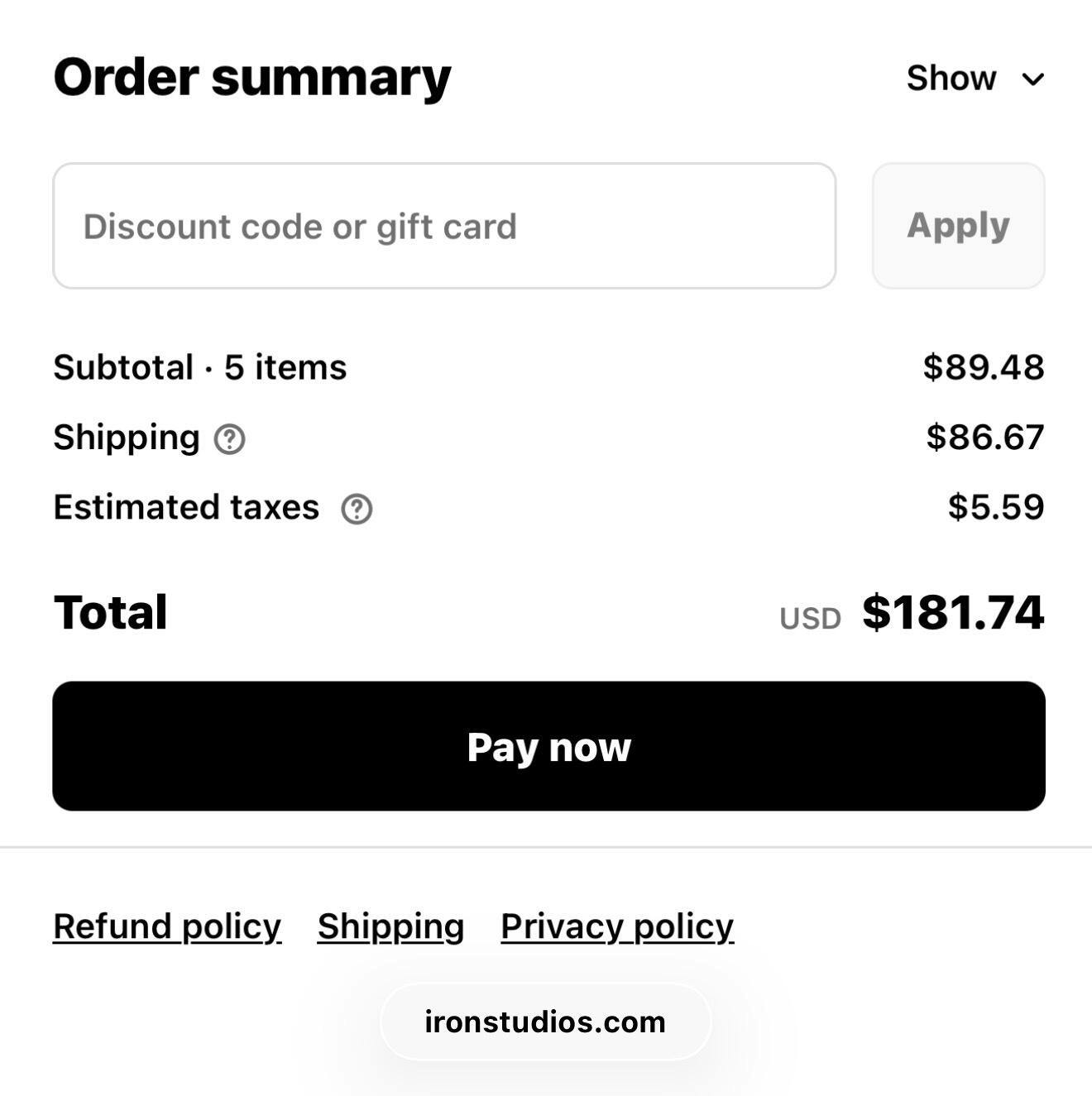Select the Subtotal 5 items label

(199, 367)
